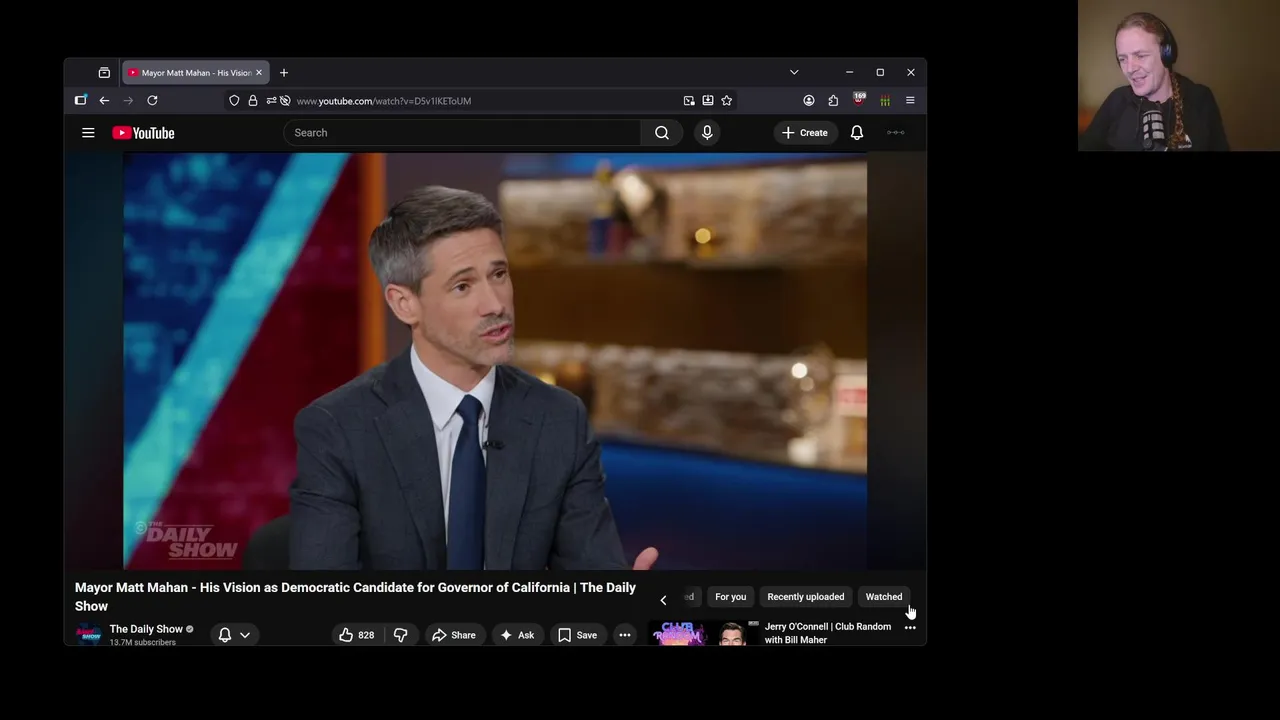List all tabs with the dropdown arrow
This screenshot has height=720, width=1280.
point(794,73)
